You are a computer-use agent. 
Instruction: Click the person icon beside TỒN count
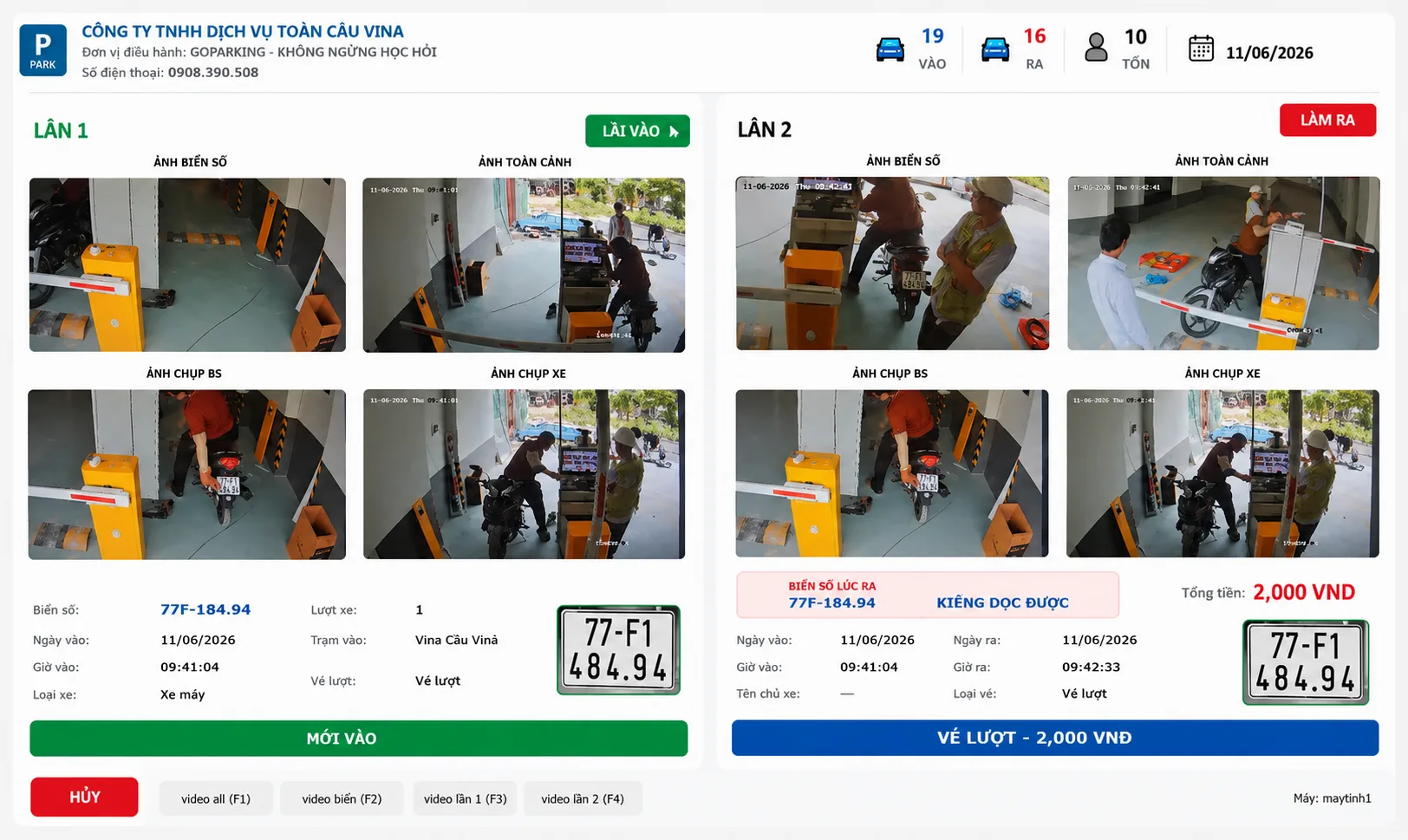1096,47
